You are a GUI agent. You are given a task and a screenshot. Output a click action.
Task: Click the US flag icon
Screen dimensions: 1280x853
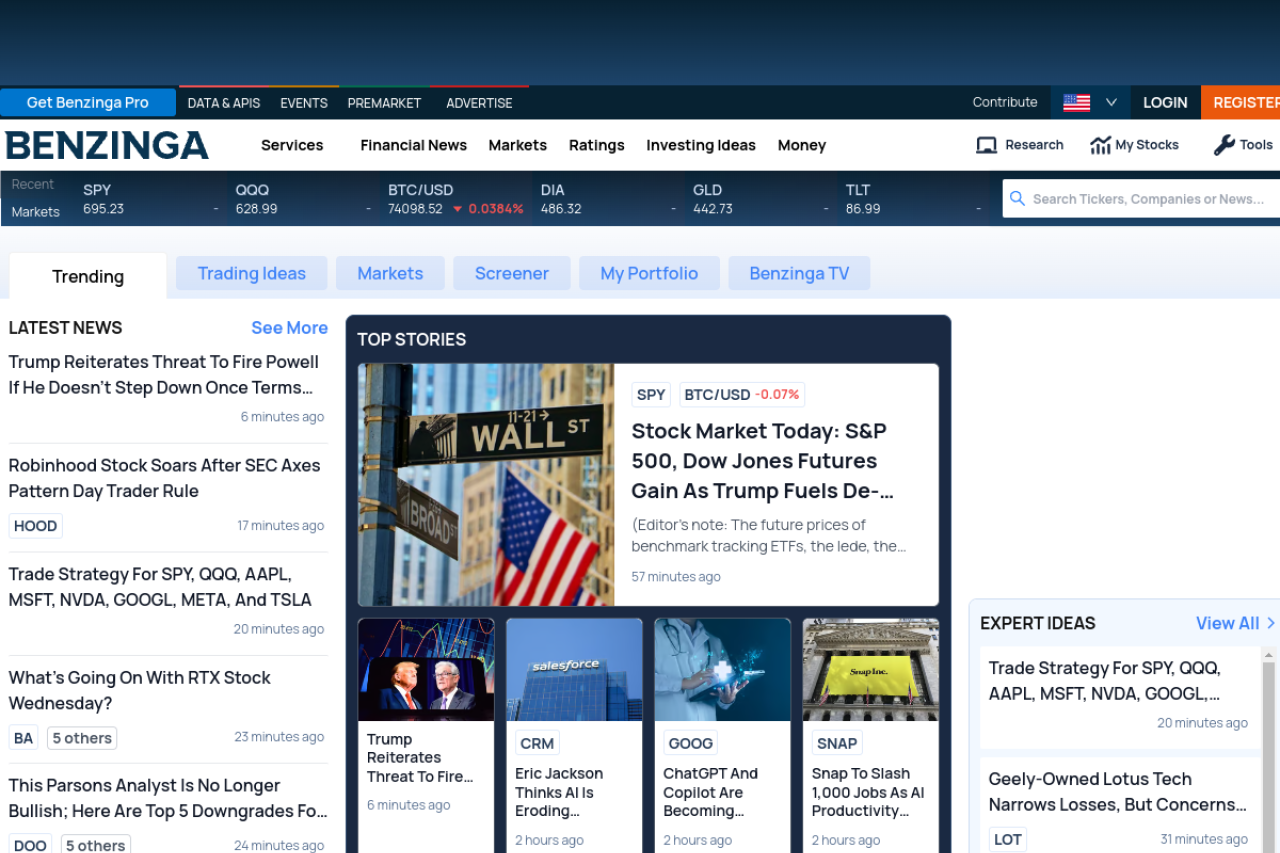tap(1076, 102)
